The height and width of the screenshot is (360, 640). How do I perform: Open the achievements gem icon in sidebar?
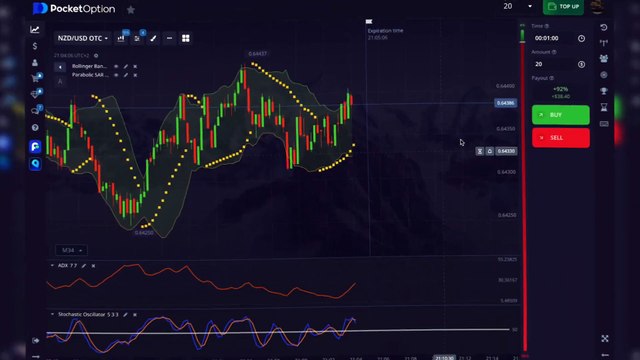(36, 94)
